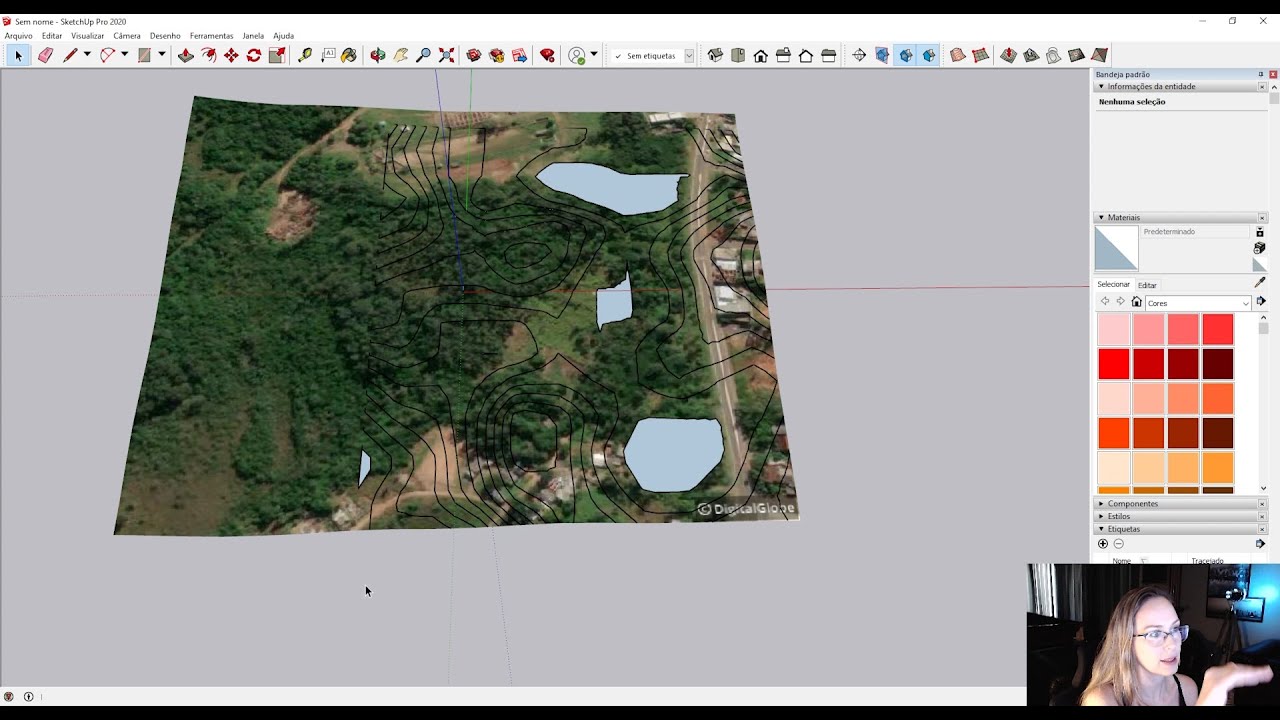This screenshot has width=1280, height=720.
Task: Select the Scale tool
Action: point(277,56)
